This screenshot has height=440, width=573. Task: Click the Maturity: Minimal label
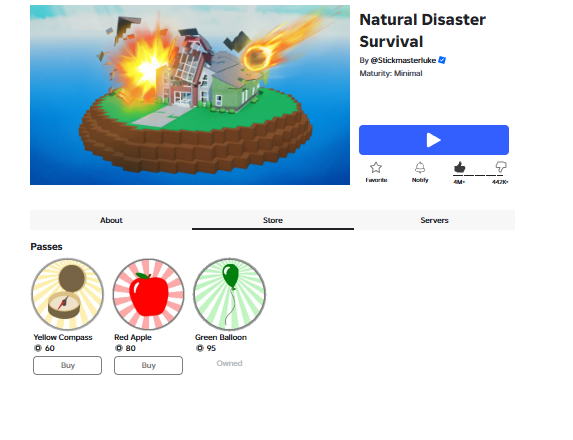[x=391, y=73]
